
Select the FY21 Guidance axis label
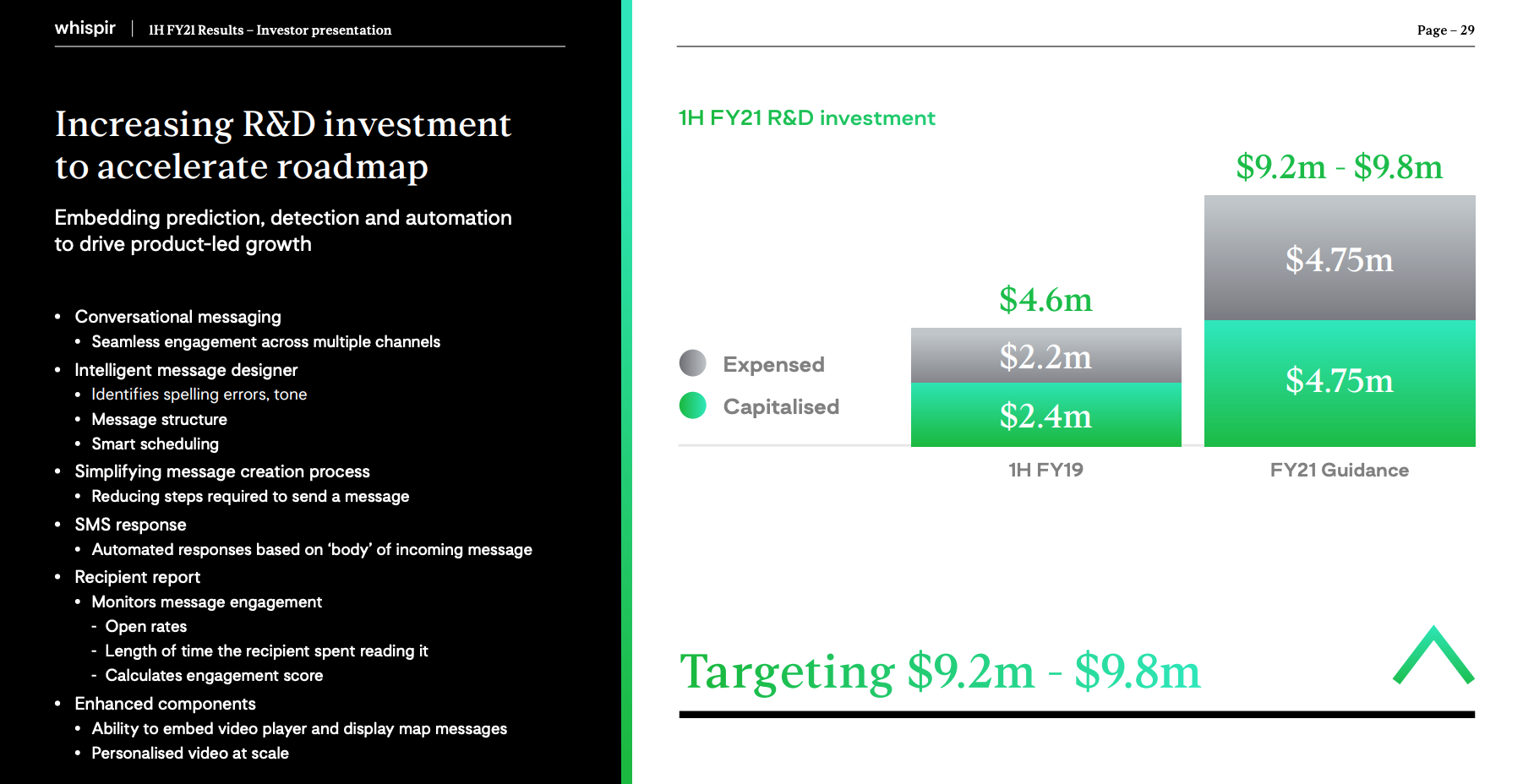click(x=1339, y=470)
